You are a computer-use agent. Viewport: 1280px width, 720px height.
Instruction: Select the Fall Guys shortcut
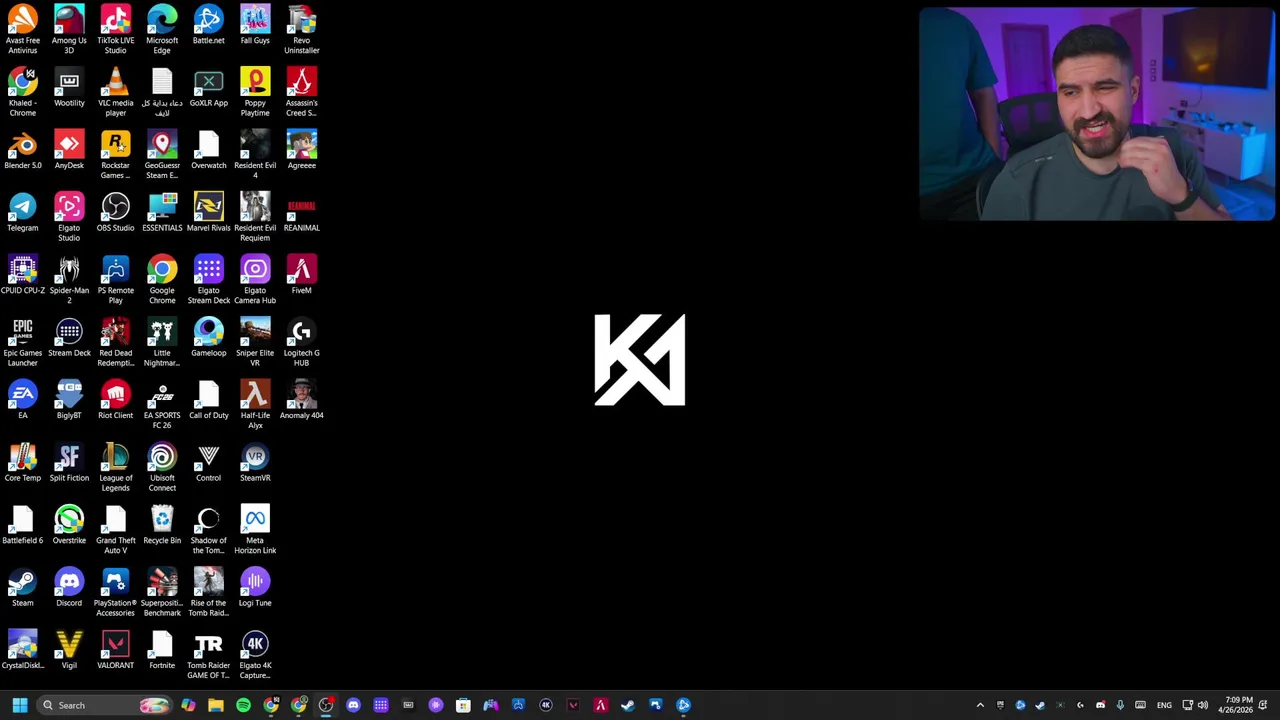pos(255,25)
